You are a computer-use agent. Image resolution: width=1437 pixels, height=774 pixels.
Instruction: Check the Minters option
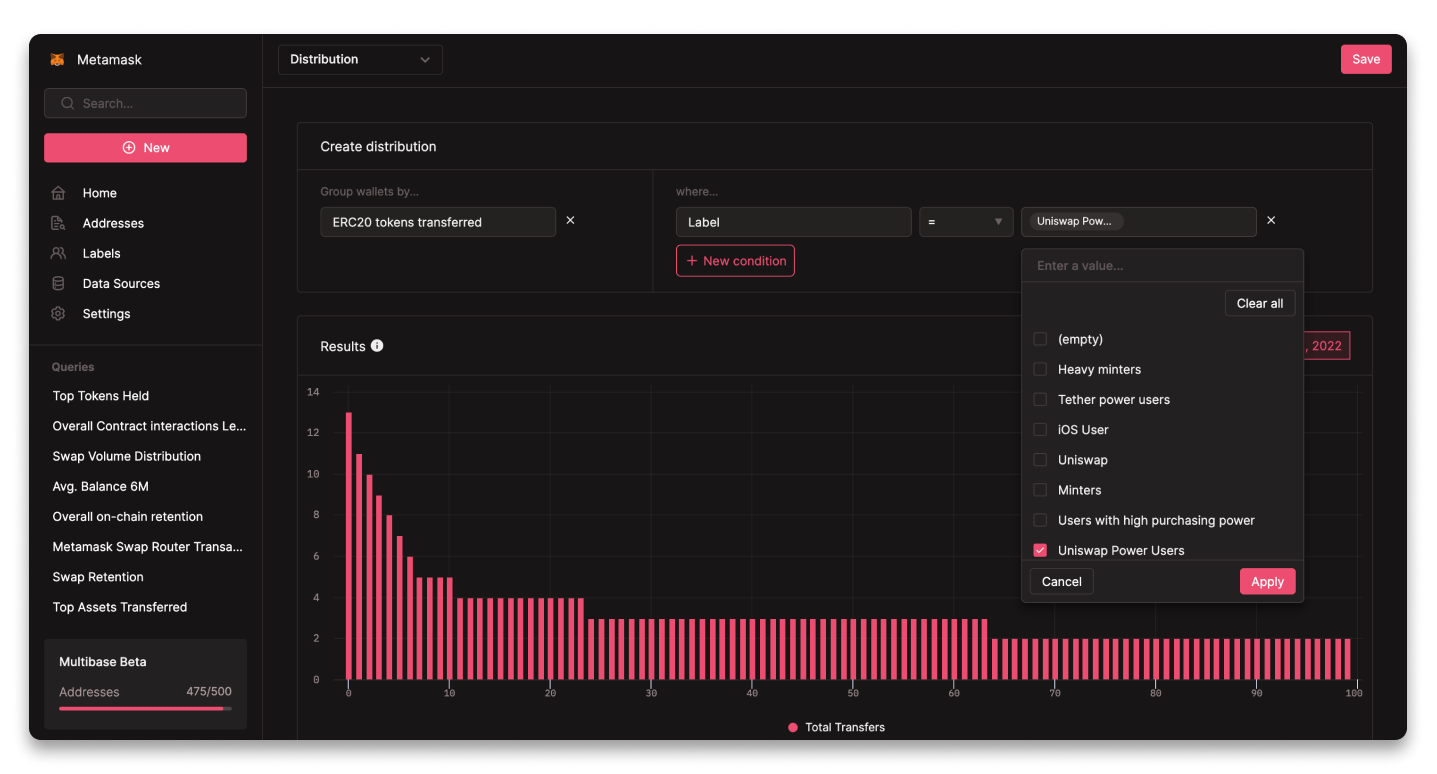point(1040,490)
